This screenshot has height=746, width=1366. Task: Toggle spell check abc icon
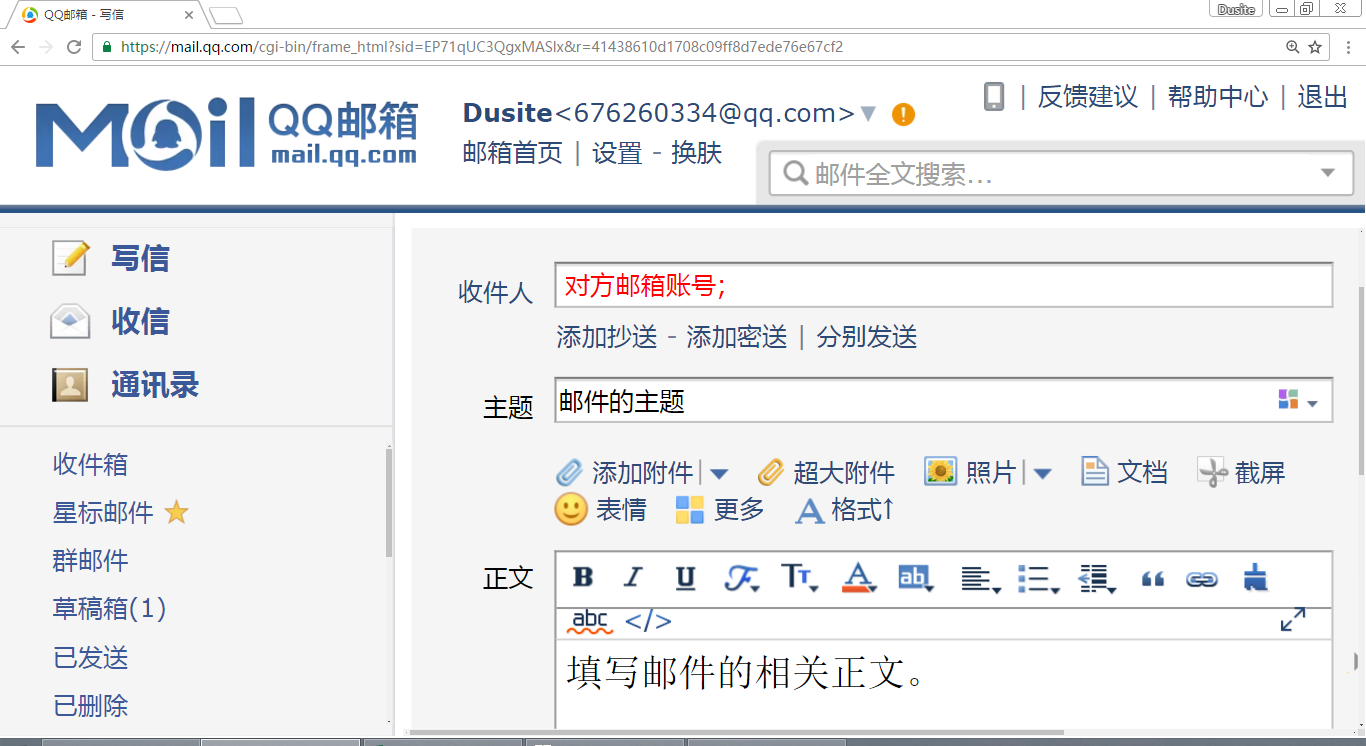coord(590,621)
